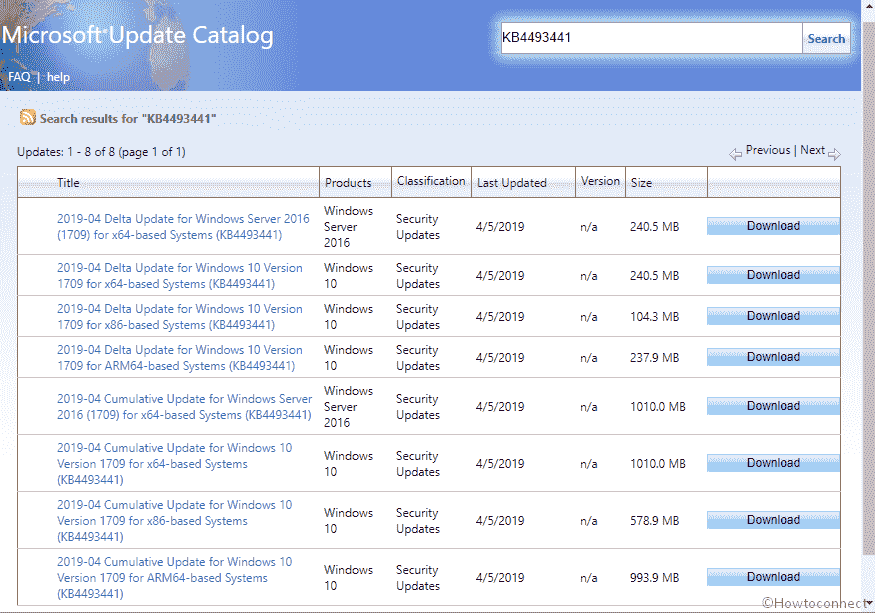
Task: Download the 993.9 MB ARM64 Cumulative Update
Action: 773,577
